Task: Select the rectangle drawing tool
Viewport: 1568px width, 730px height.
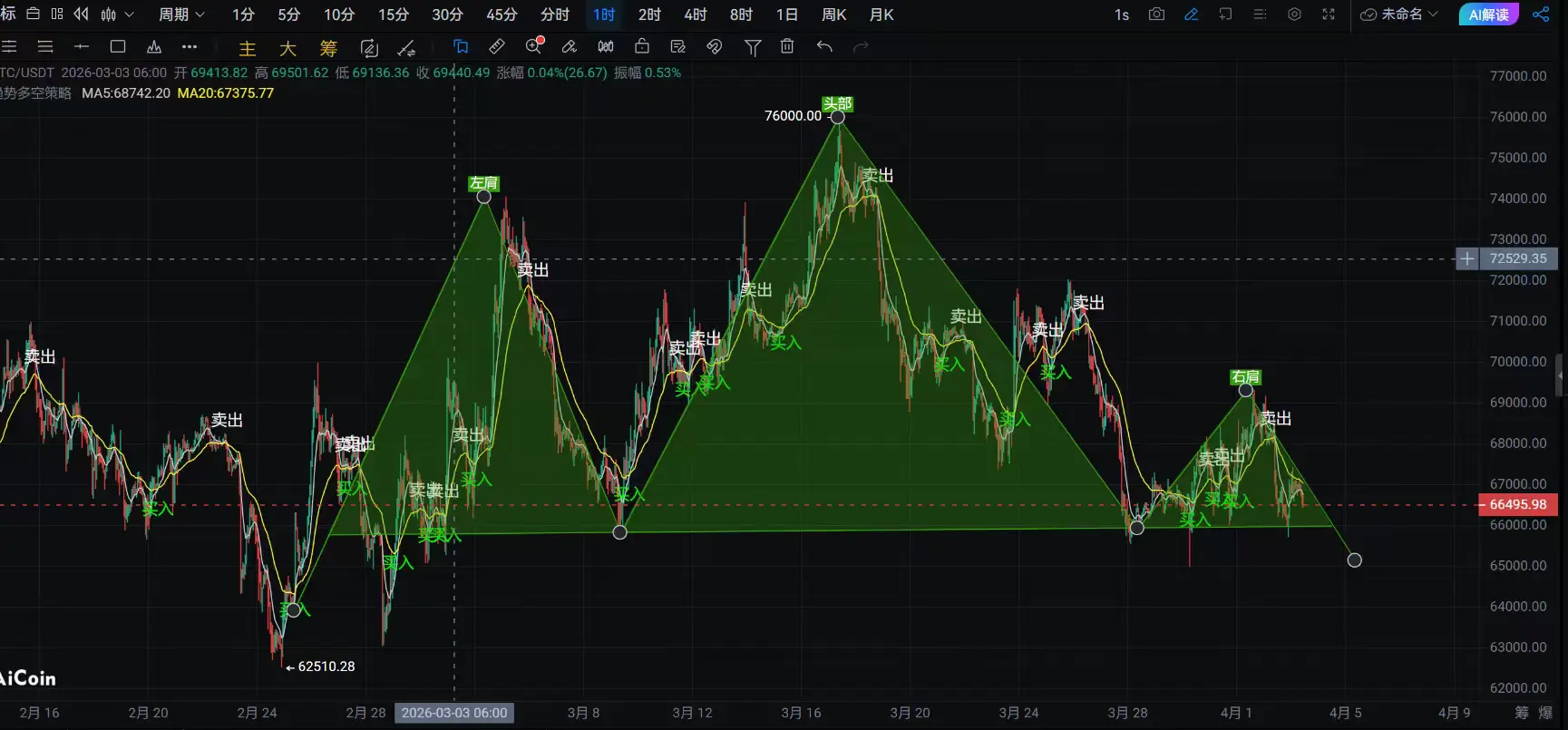Action: click(x=118, y=47)
